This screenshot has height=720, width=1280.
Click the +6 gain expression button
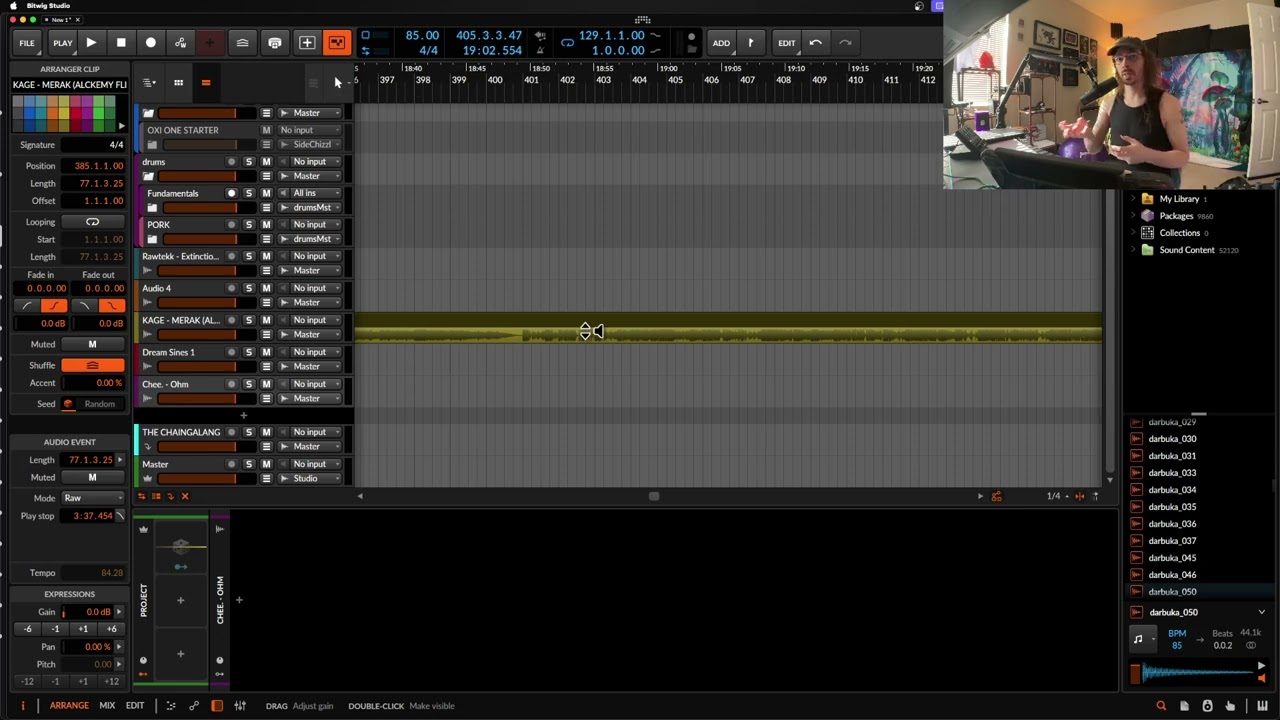[111, 629]
